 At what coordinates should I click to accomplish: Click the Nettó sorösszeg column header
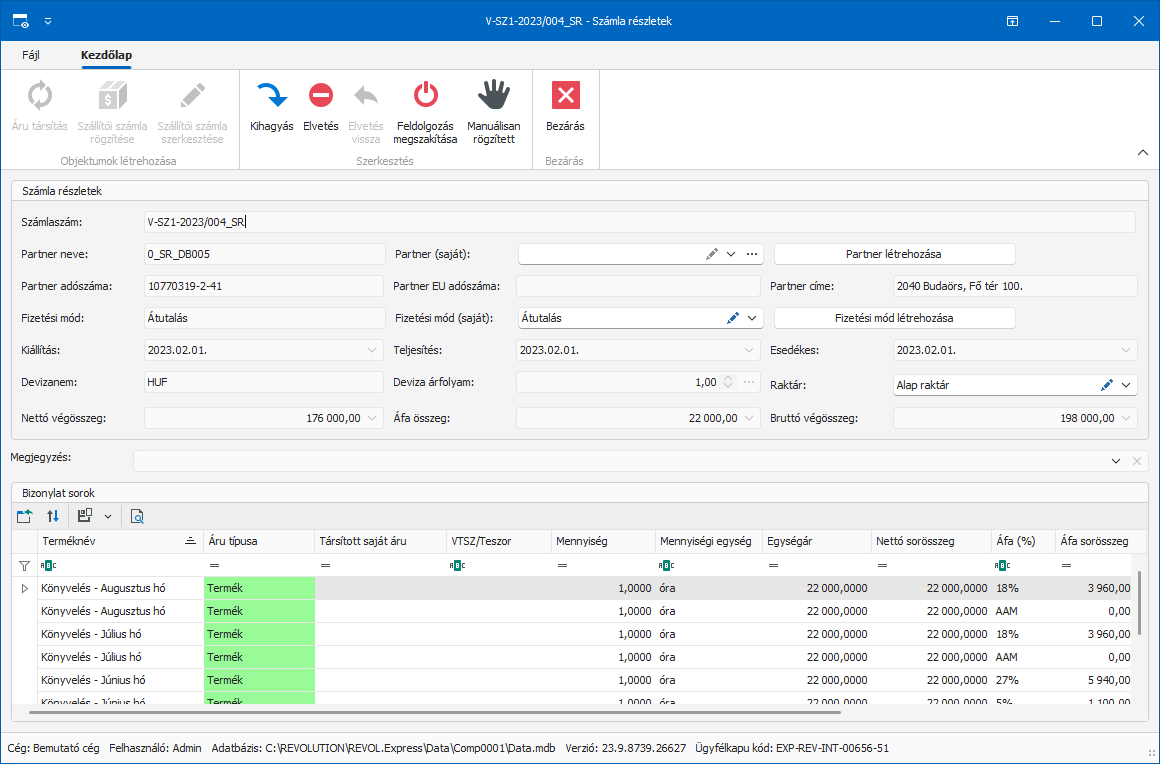click(931, 541)
